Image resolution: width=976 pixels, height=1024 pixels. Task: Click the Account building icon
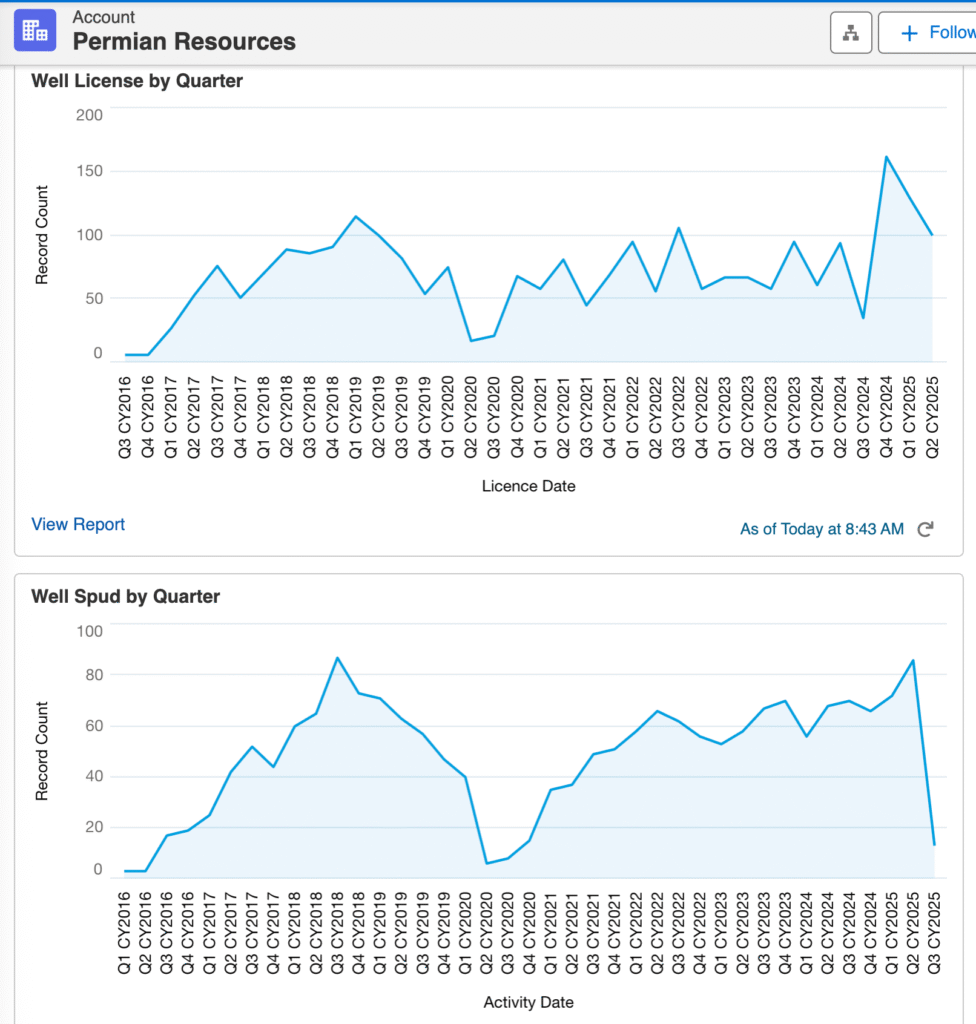[x=35, y=30]
